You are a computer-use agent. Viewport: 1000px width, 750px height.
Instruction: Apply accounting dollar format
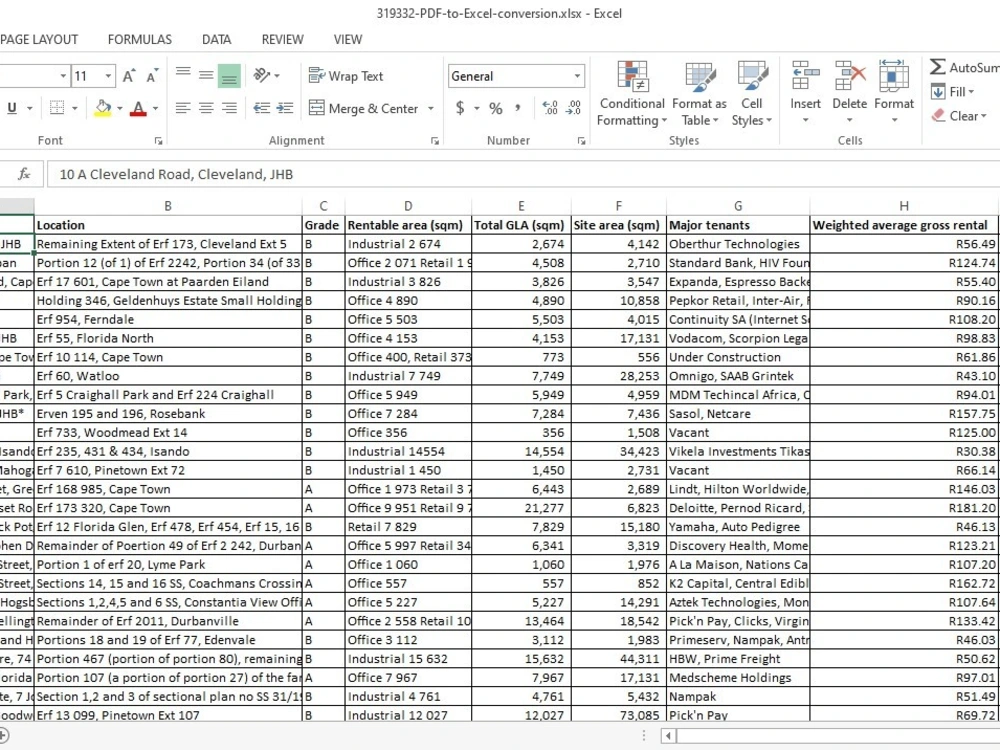tap(460, 108)
